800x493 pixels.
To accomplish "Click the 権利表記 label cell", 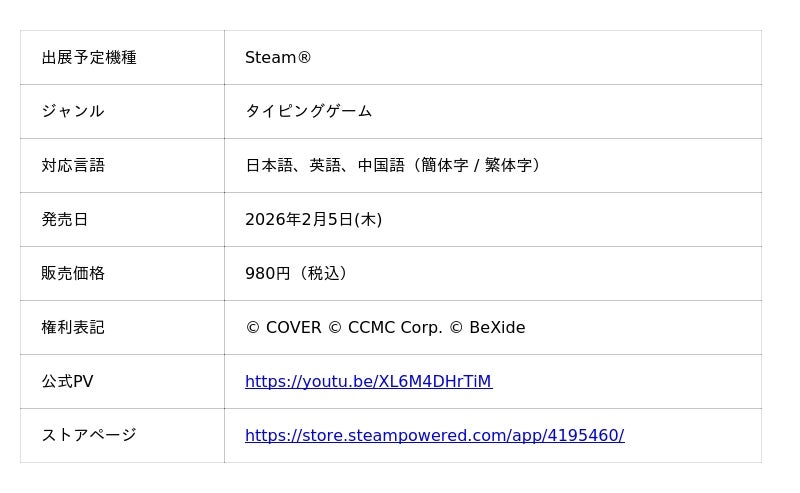I will (73, 327).
